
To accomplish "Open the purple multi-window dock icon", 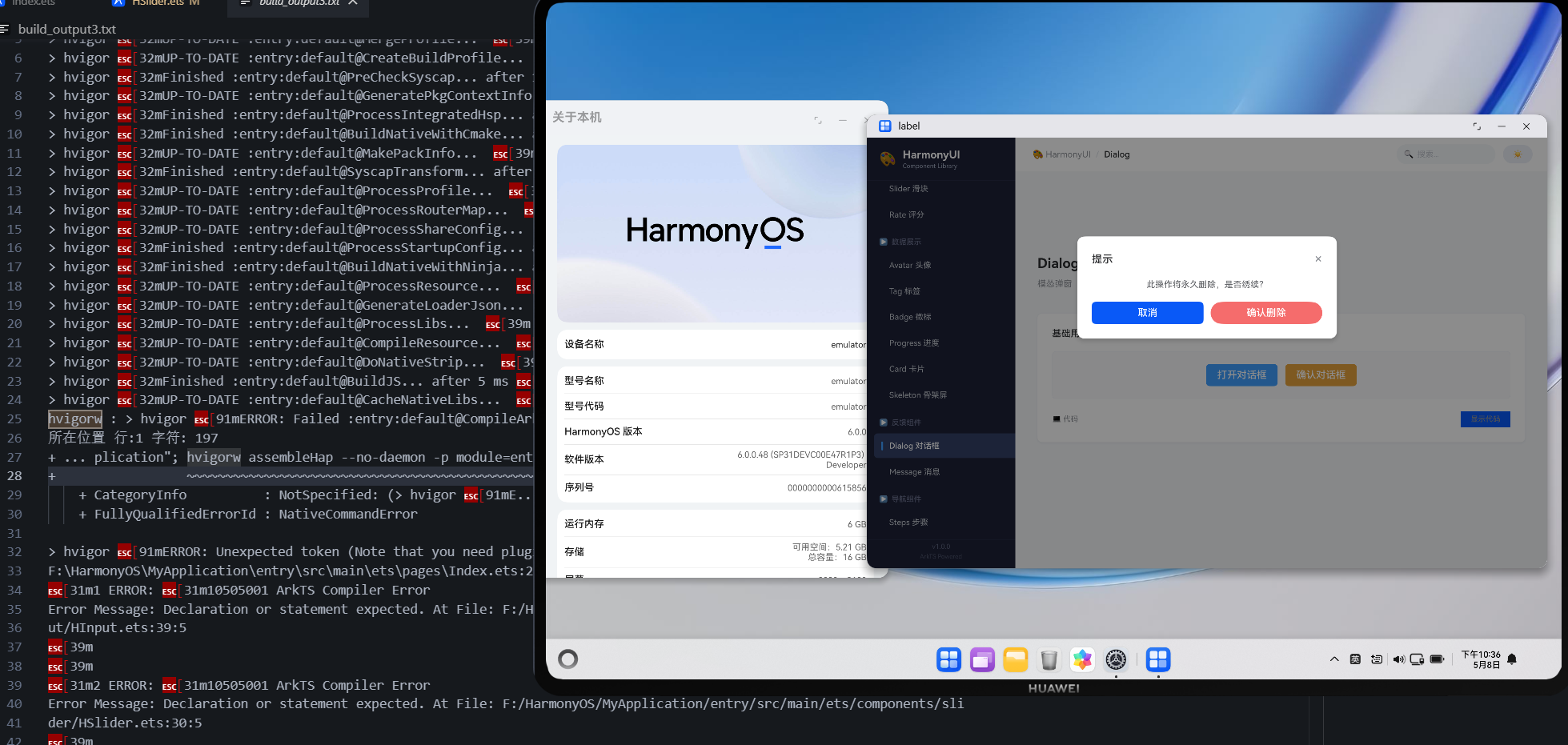I will (982, 659).
